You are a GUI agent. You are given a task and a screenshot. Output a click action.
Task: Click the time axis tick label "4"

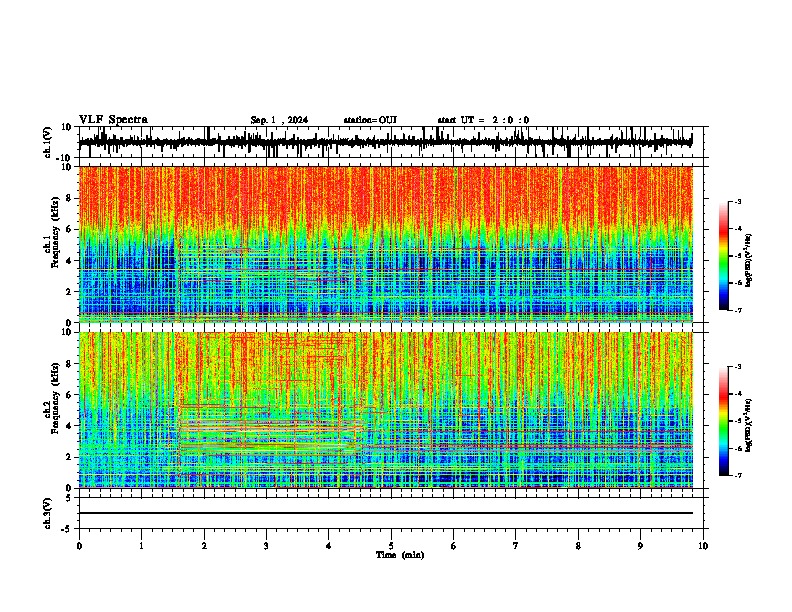coord(329,546)
